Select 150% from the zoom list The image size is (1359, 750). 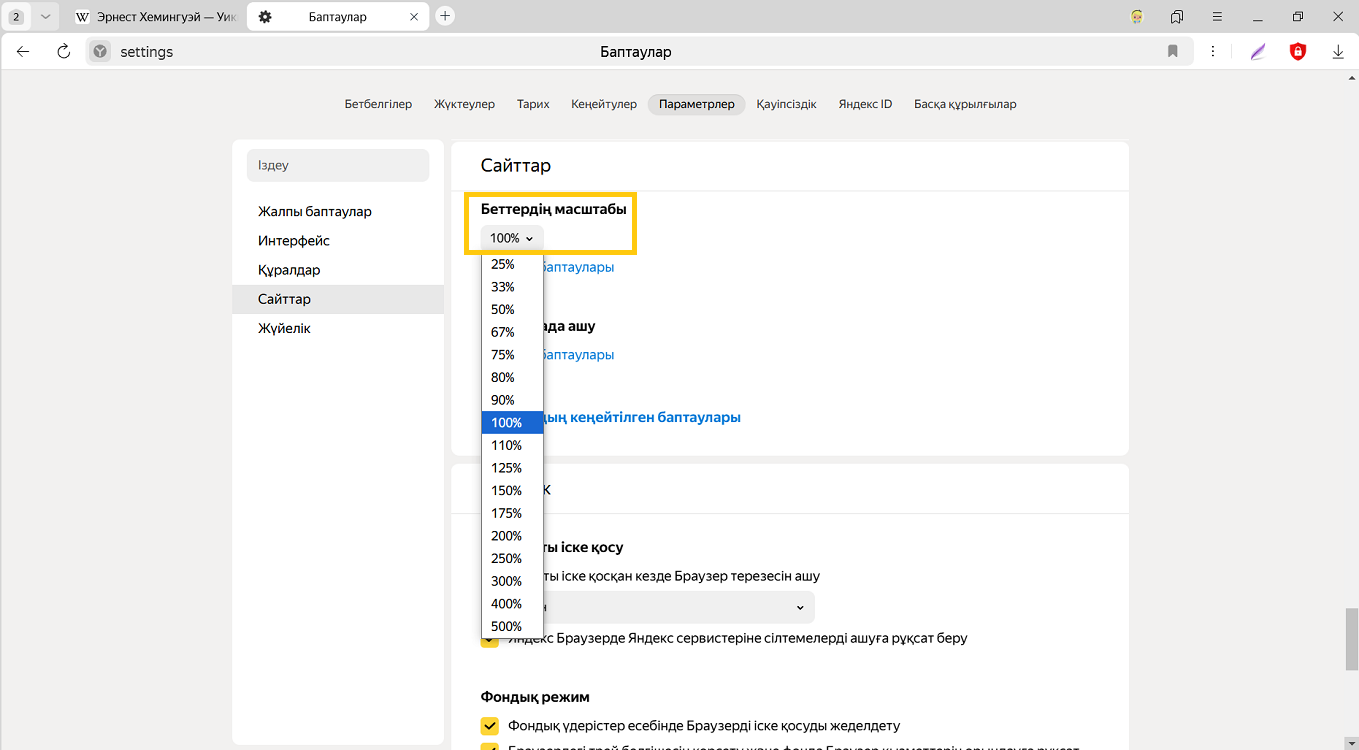coord(507,491)
